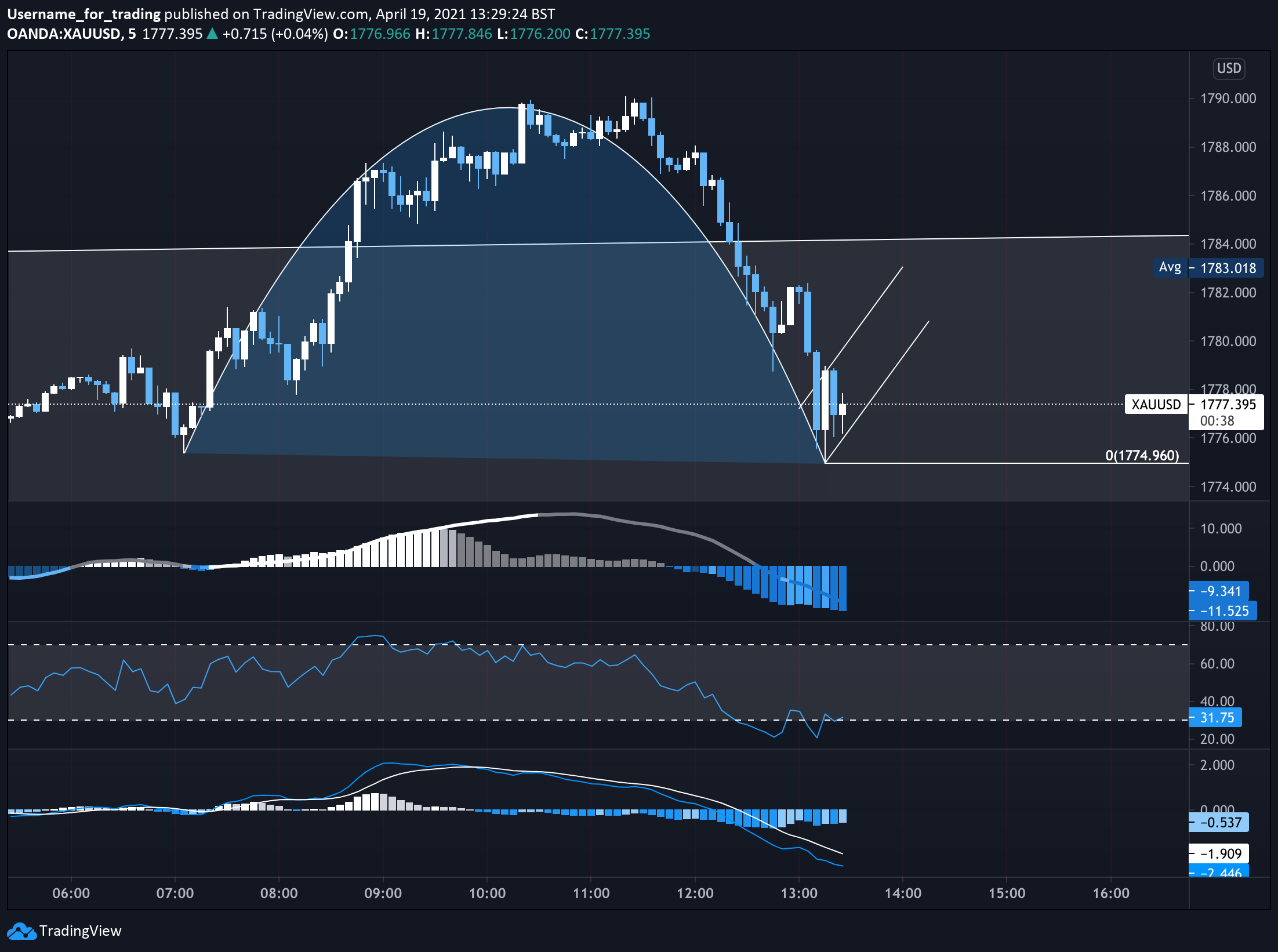Click the OANDA:XAUUSD symbol title
The width and height of the screenshot is (1278, 952).
[64, 34]
